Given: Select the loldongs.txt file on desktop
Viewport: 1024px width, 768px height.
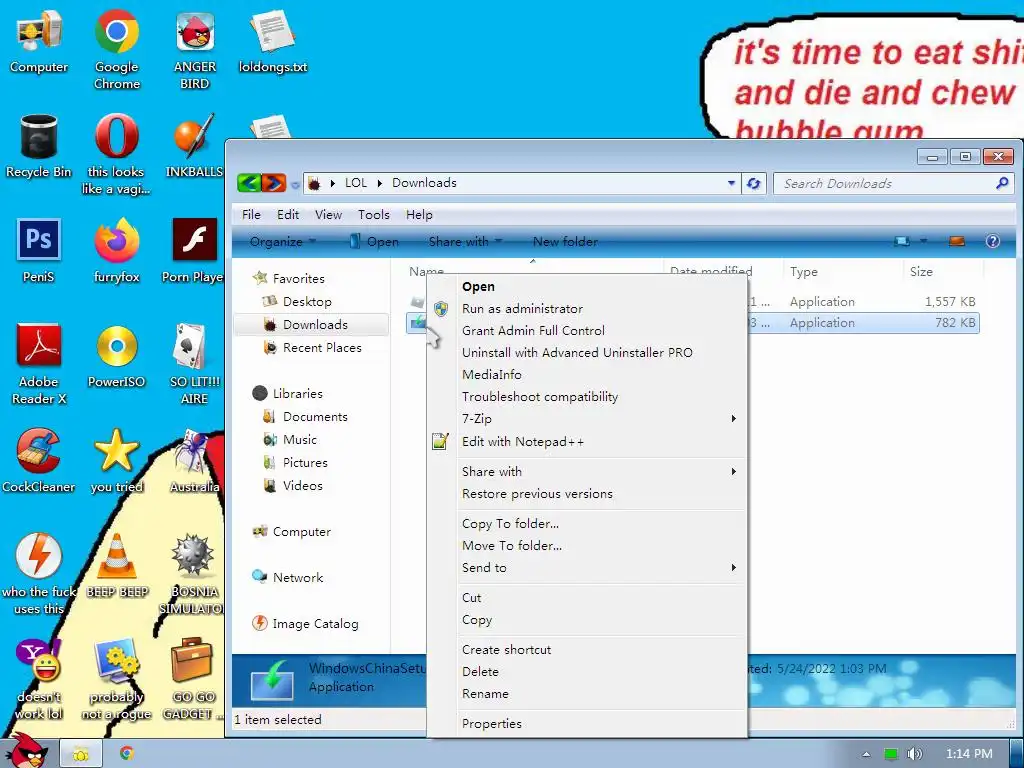Looking at the screenshot, I should pyautogui.click(x=272, y=42).
